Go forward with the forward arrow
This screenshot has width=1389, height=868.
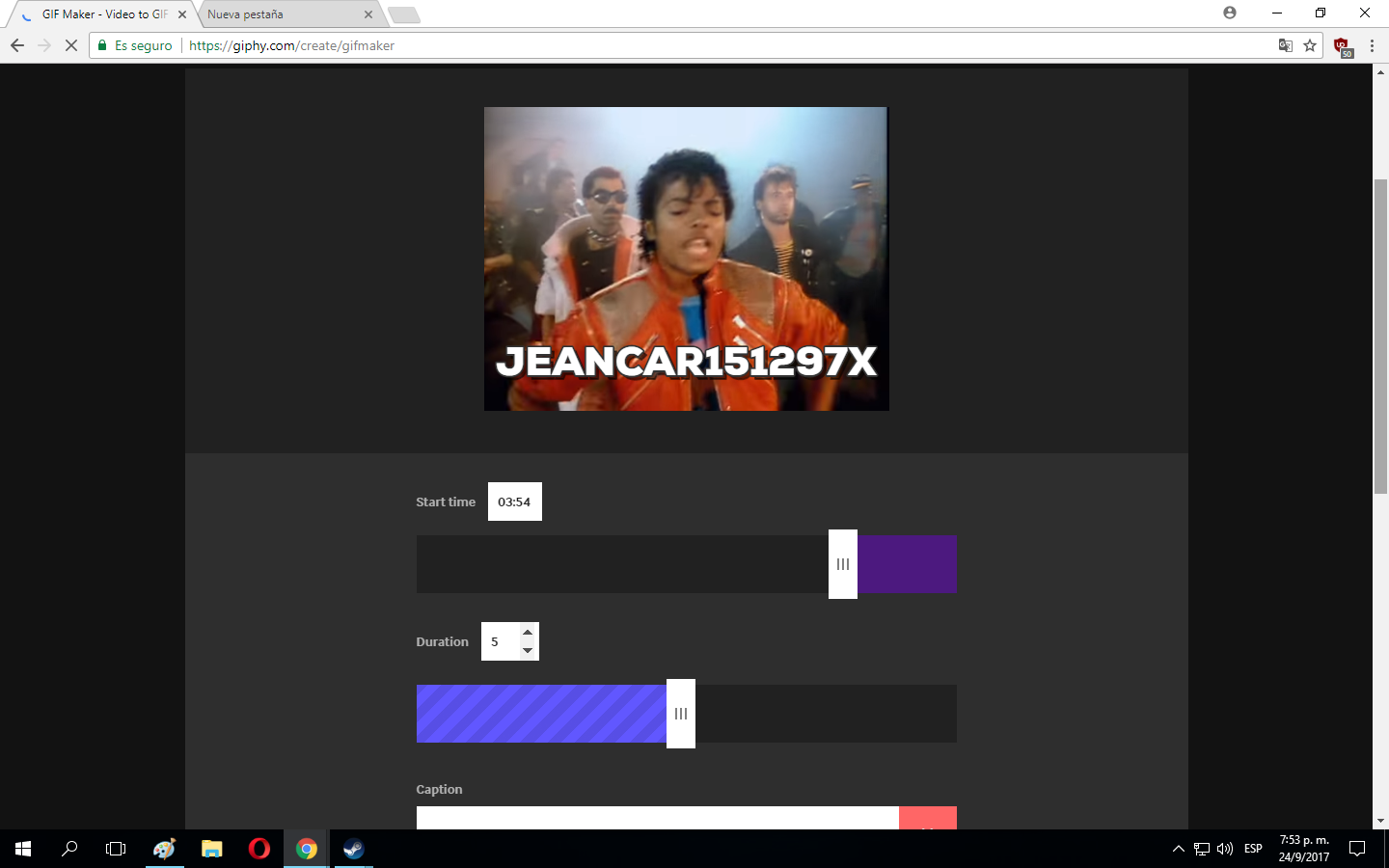(44, 45)
